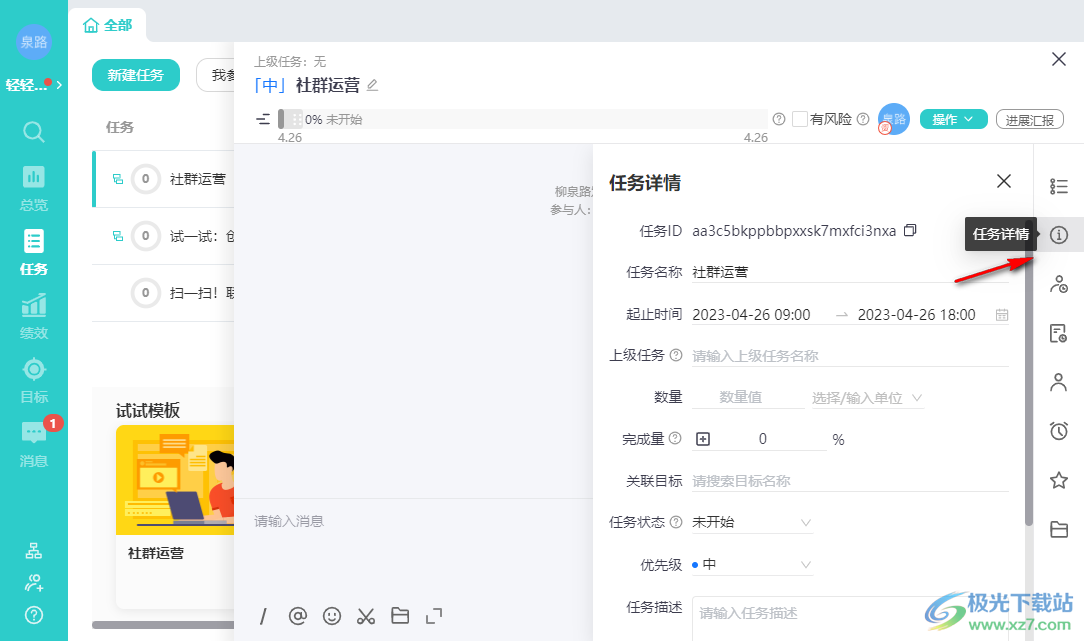
Task: Open the person-with-clock icon in right rail
Action: tap(1058, 284)
